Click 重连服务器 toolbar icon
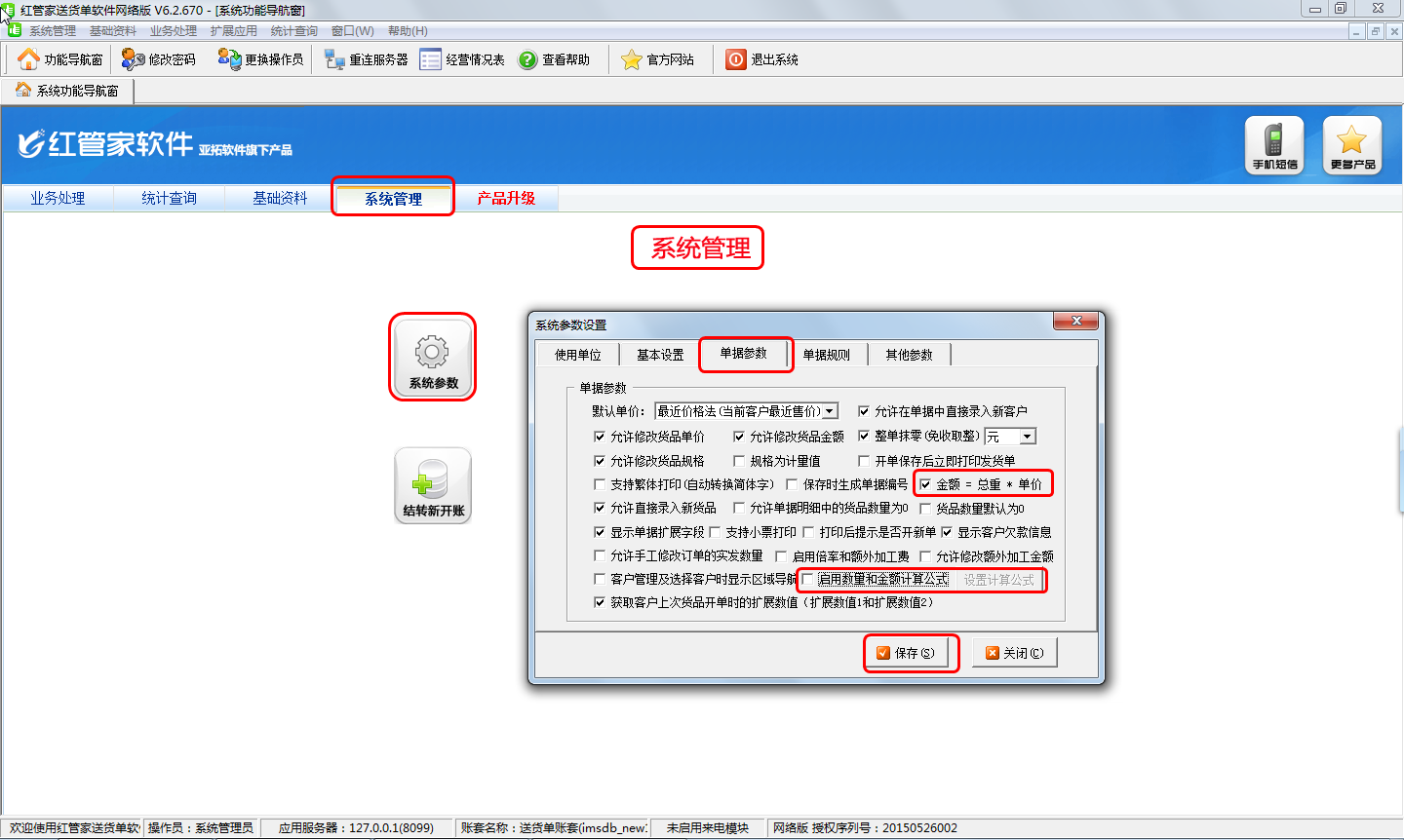 [x=334, y=59]
